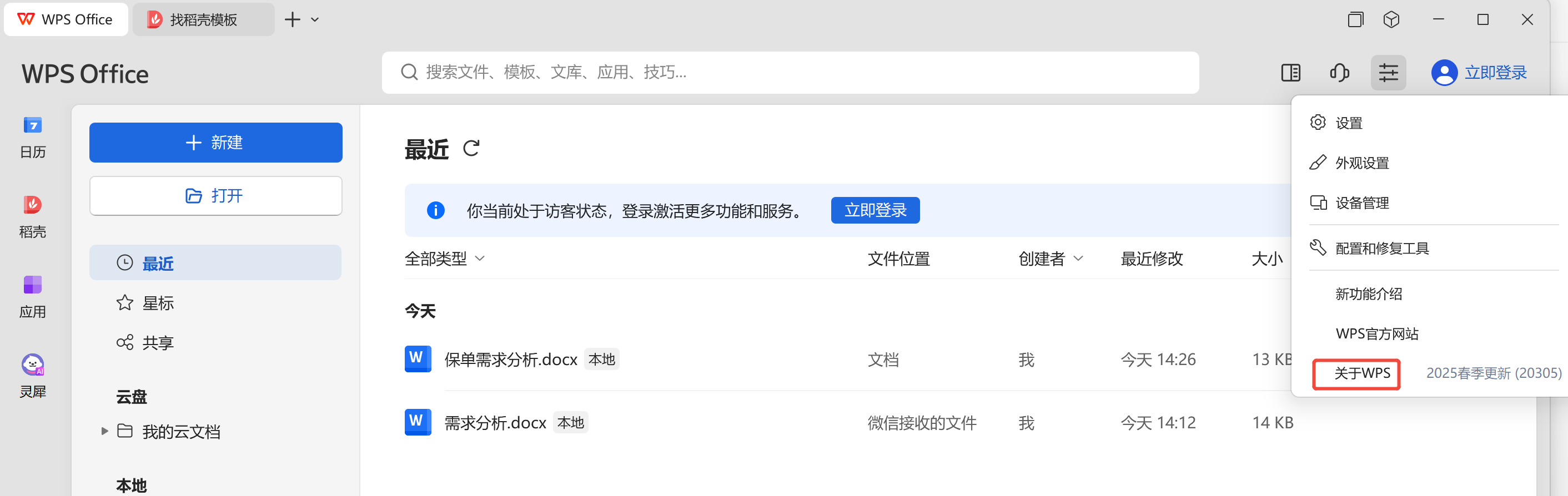Viewport: 1568px width, 496px height.
Task: Click the Word icon of 需求分析.docx
Action: tap(418, 422)
